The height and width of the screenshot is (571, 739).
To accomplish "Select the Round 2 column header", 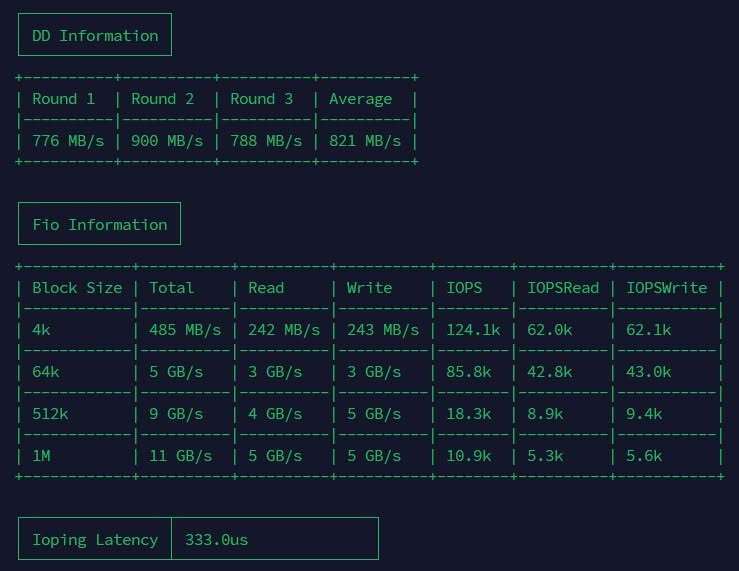I will 163,99.
